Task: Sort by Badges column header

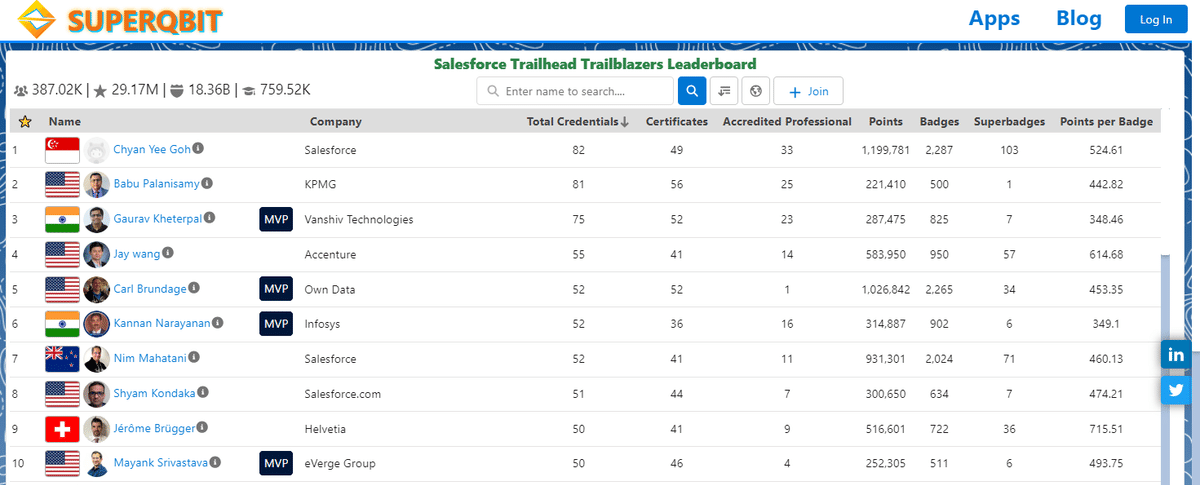Action: point(939,121)
